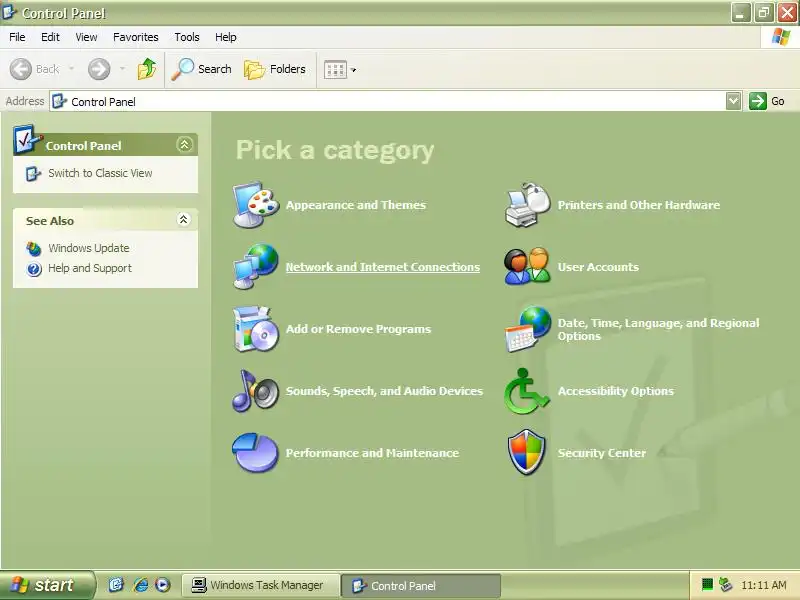Click the Sounds, Speech, and Audio speaker icon

tap(256, 391)
